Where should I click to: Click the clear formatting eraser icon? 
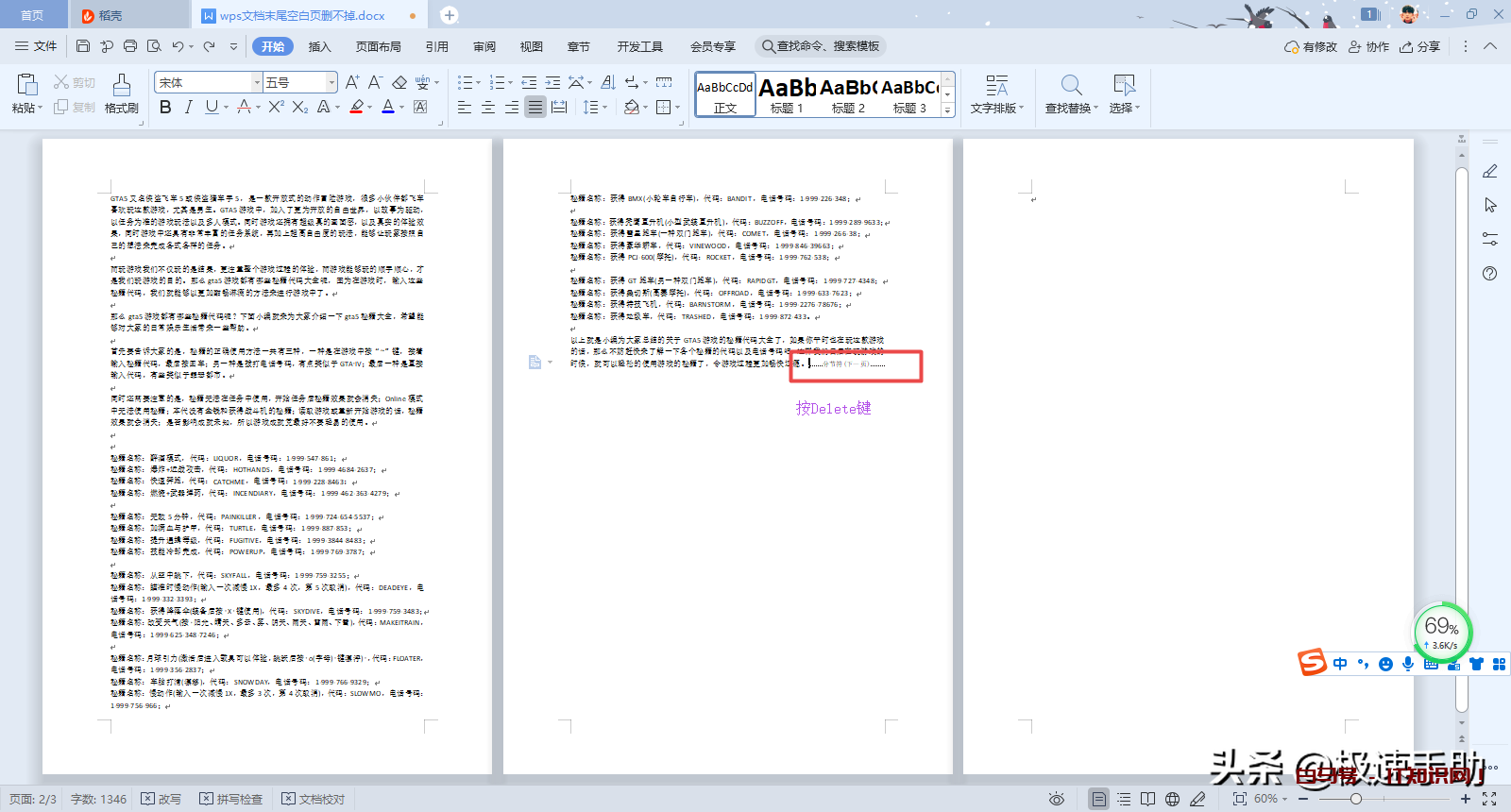(x=399, y=83)
